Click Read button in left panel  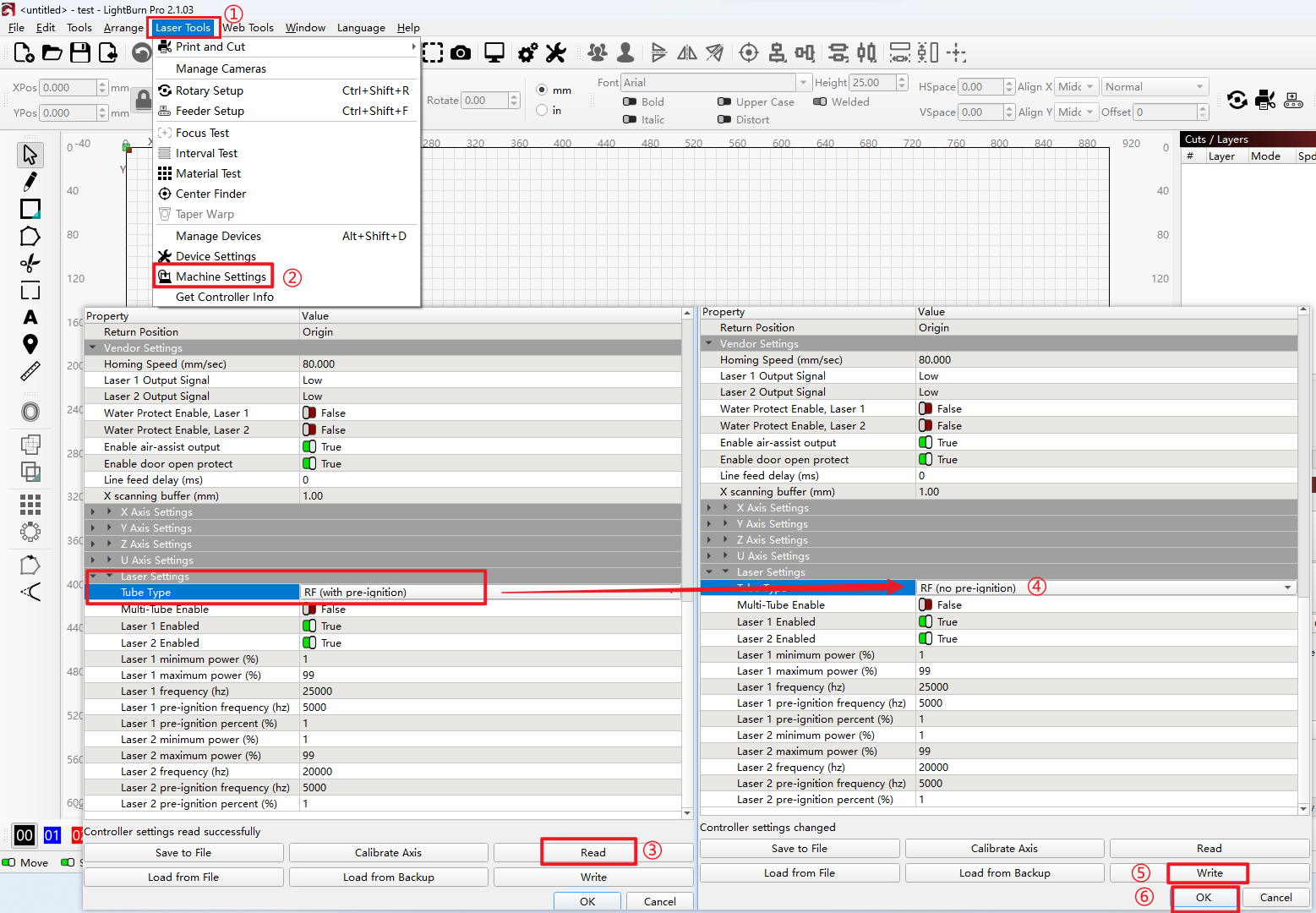click(x=592, y=852)
